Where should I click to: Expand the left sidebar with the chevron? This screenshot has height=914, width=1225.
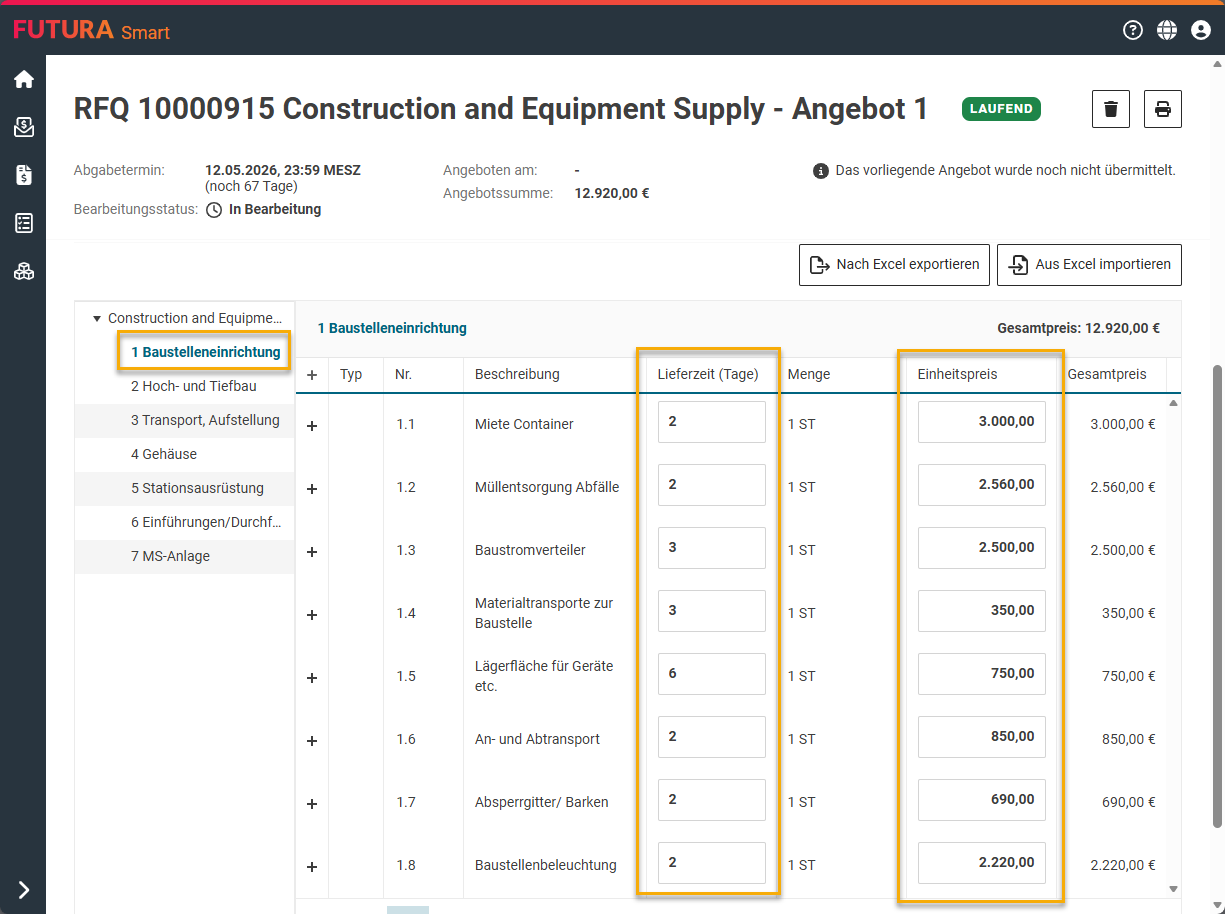23,890
